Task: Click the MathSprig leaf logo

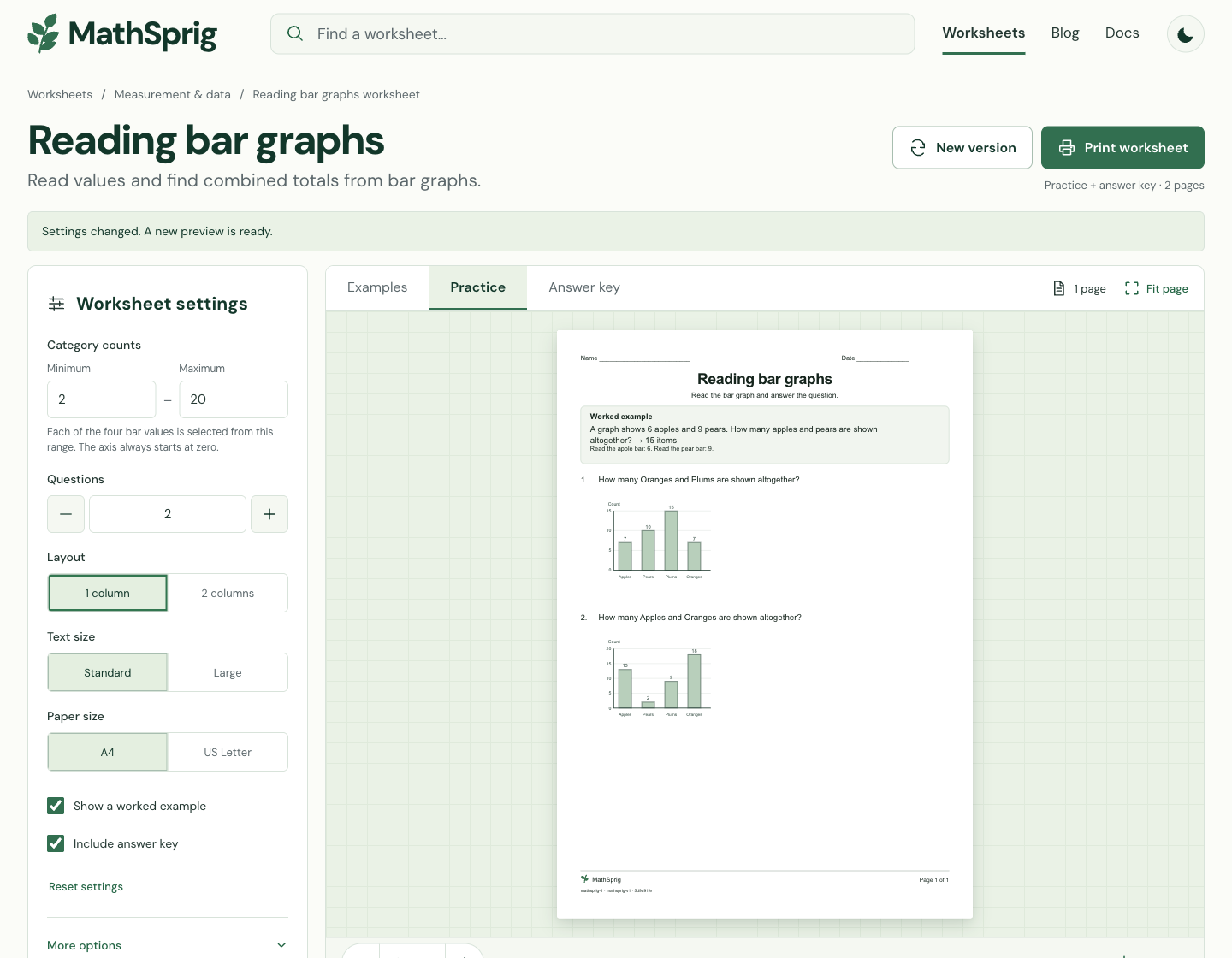Action: click(x=44, y=33)
